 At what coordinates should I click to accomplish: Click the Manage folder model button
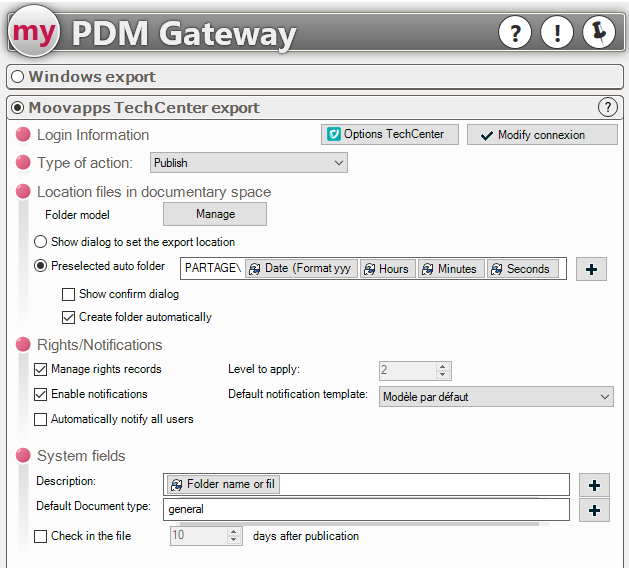click(x=215, y=214)
